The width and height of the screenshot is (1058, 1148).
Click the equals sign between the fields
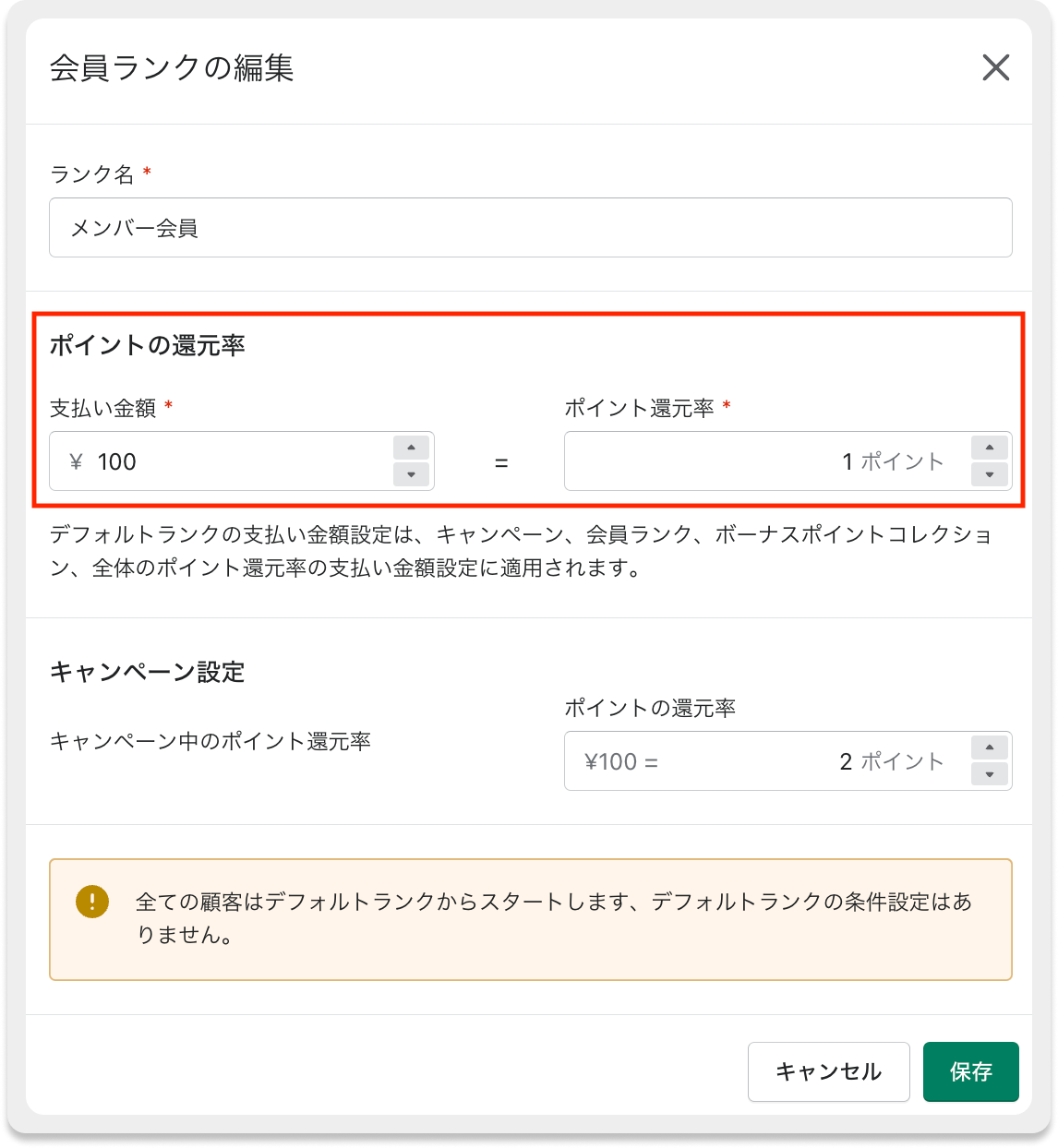coord(501,463)
